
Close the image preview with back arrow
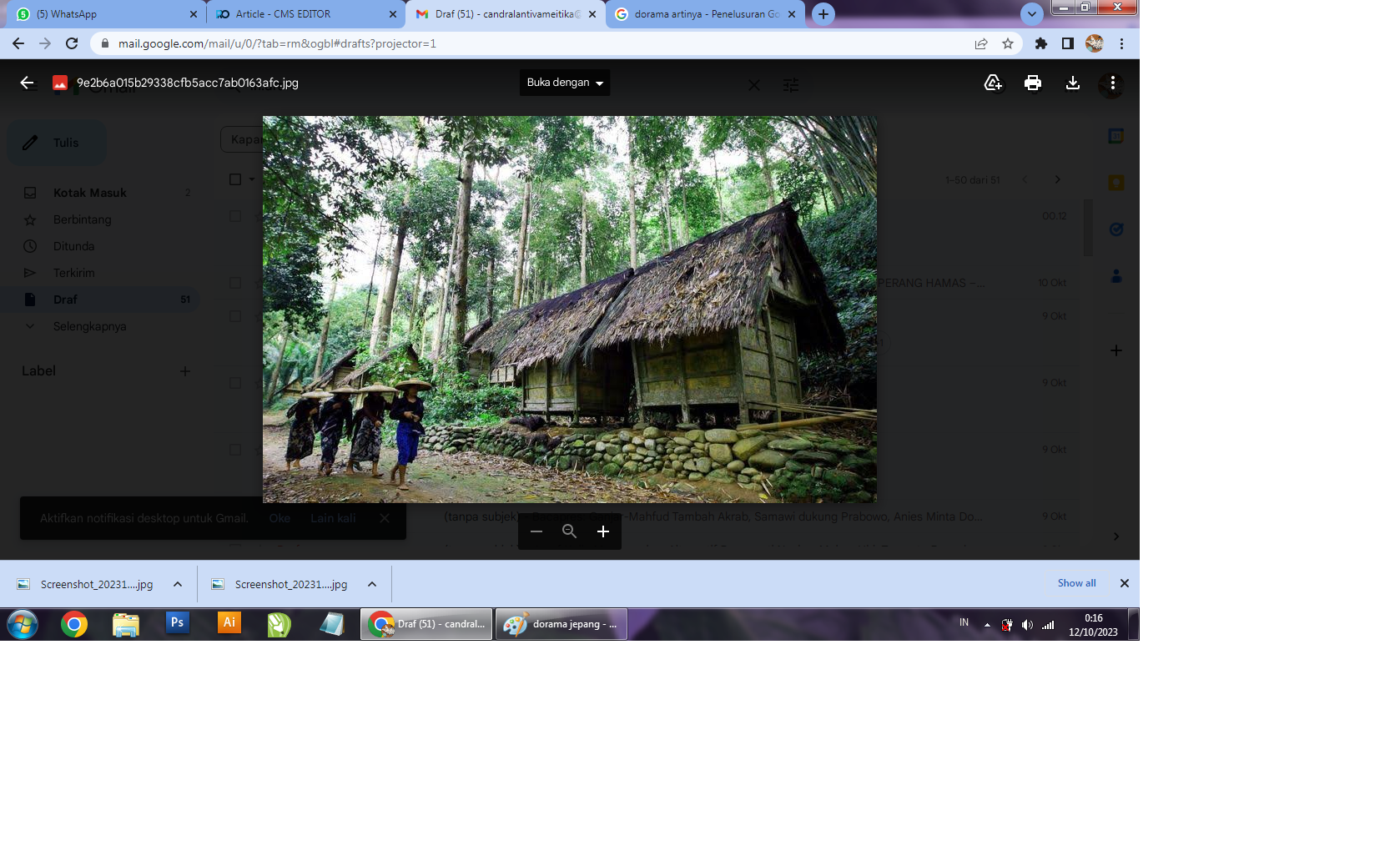tap(27, 83)
